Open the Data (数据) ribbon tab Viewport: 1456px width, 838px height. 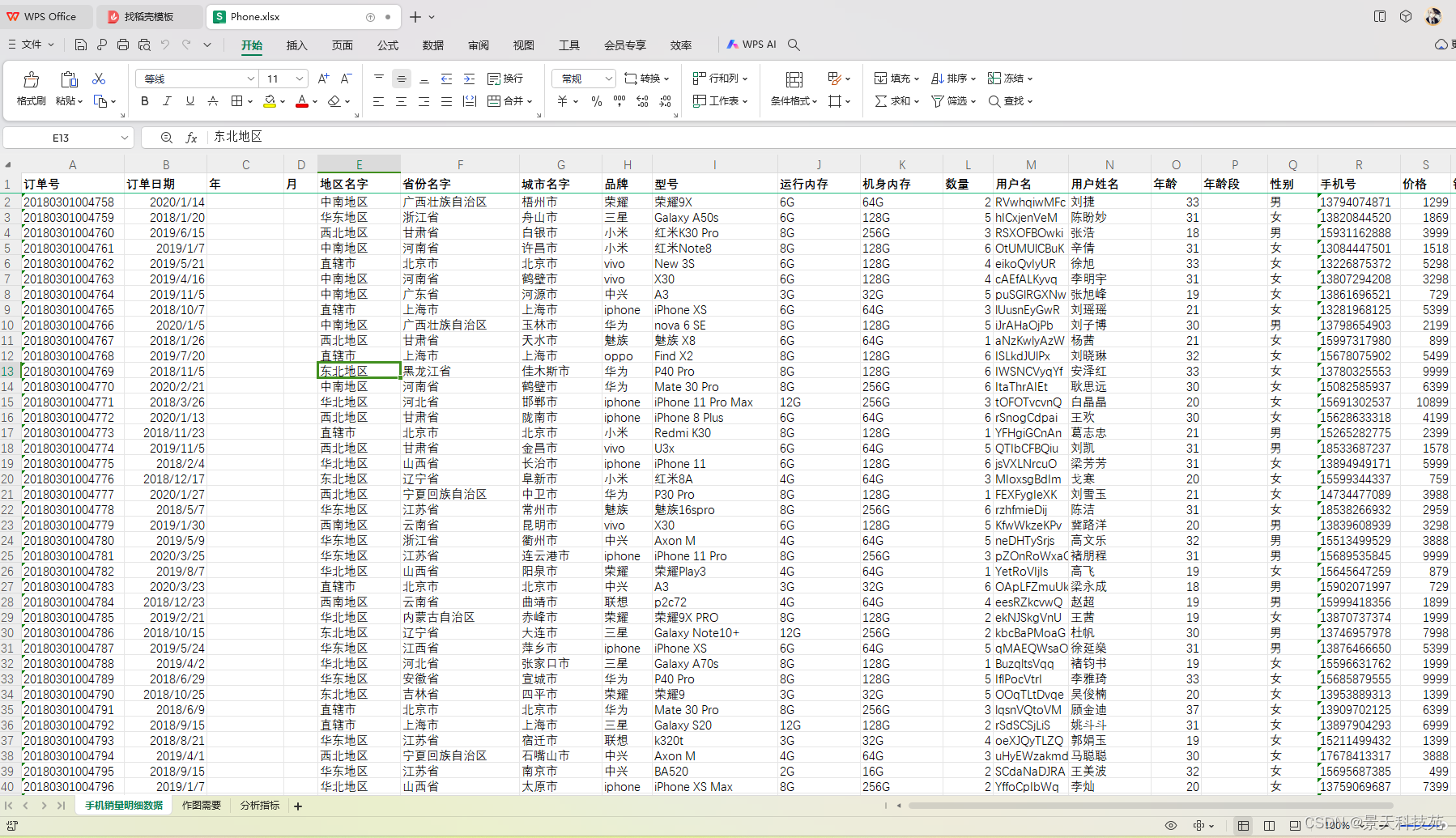433,45
